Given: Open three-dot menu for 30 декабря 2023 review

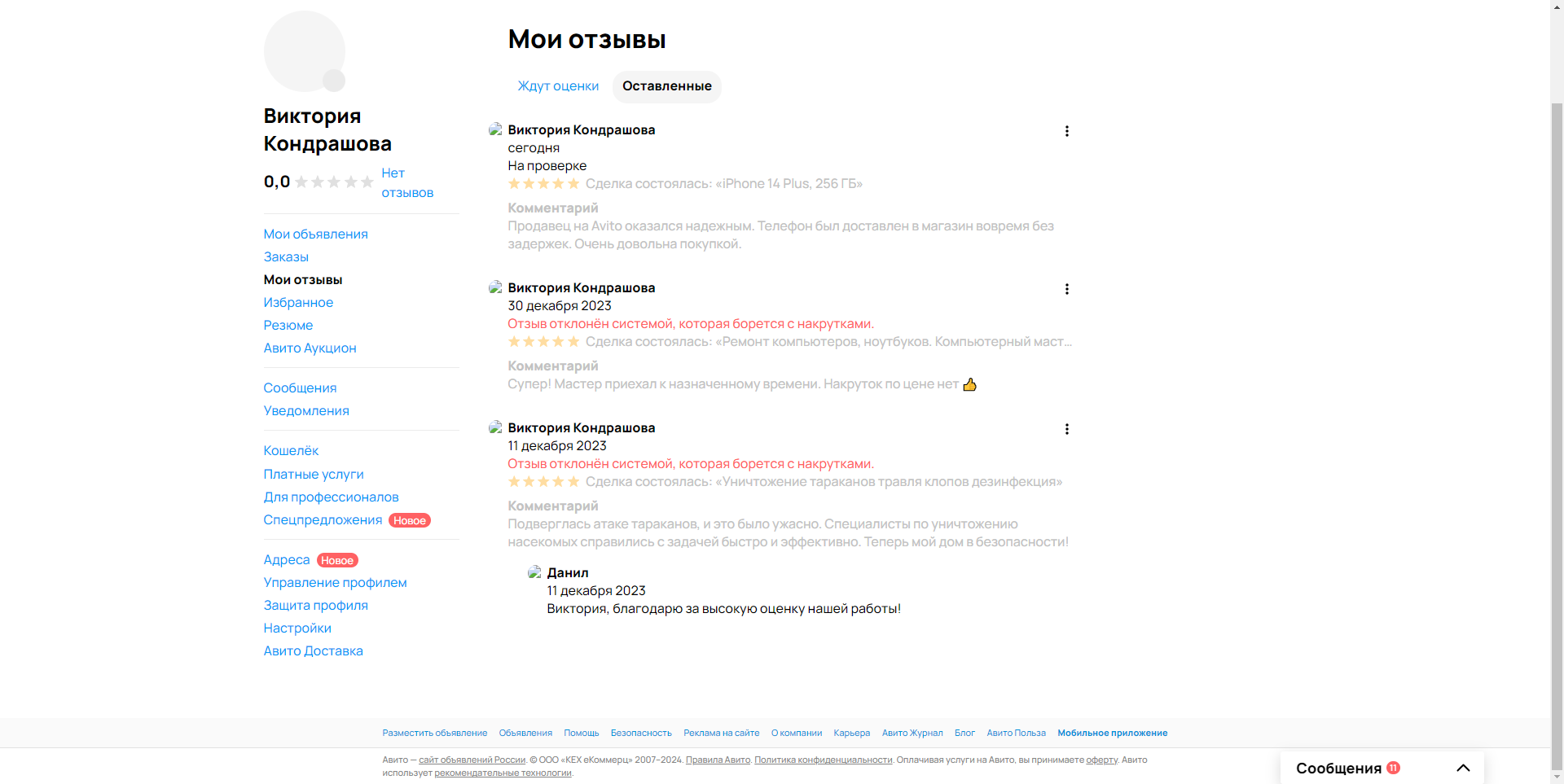Looking at the screenshot, I should click(1066, 289).
